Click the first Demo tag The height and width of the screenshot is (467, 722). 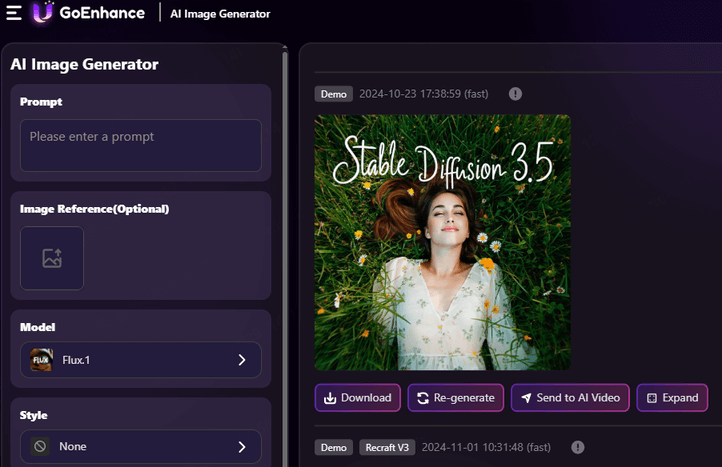pyautogui.click(x=334, y=94)
